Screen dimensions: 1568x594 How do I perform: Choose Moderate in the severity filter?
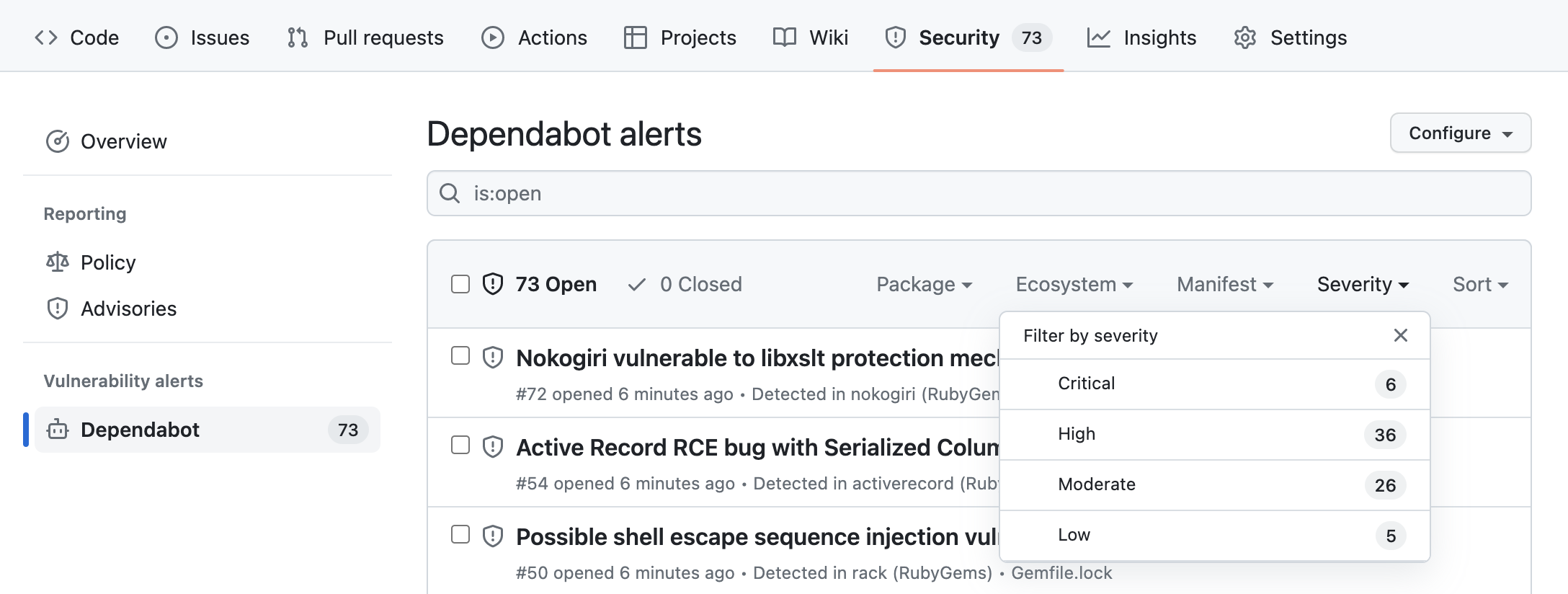[1097, 484]
